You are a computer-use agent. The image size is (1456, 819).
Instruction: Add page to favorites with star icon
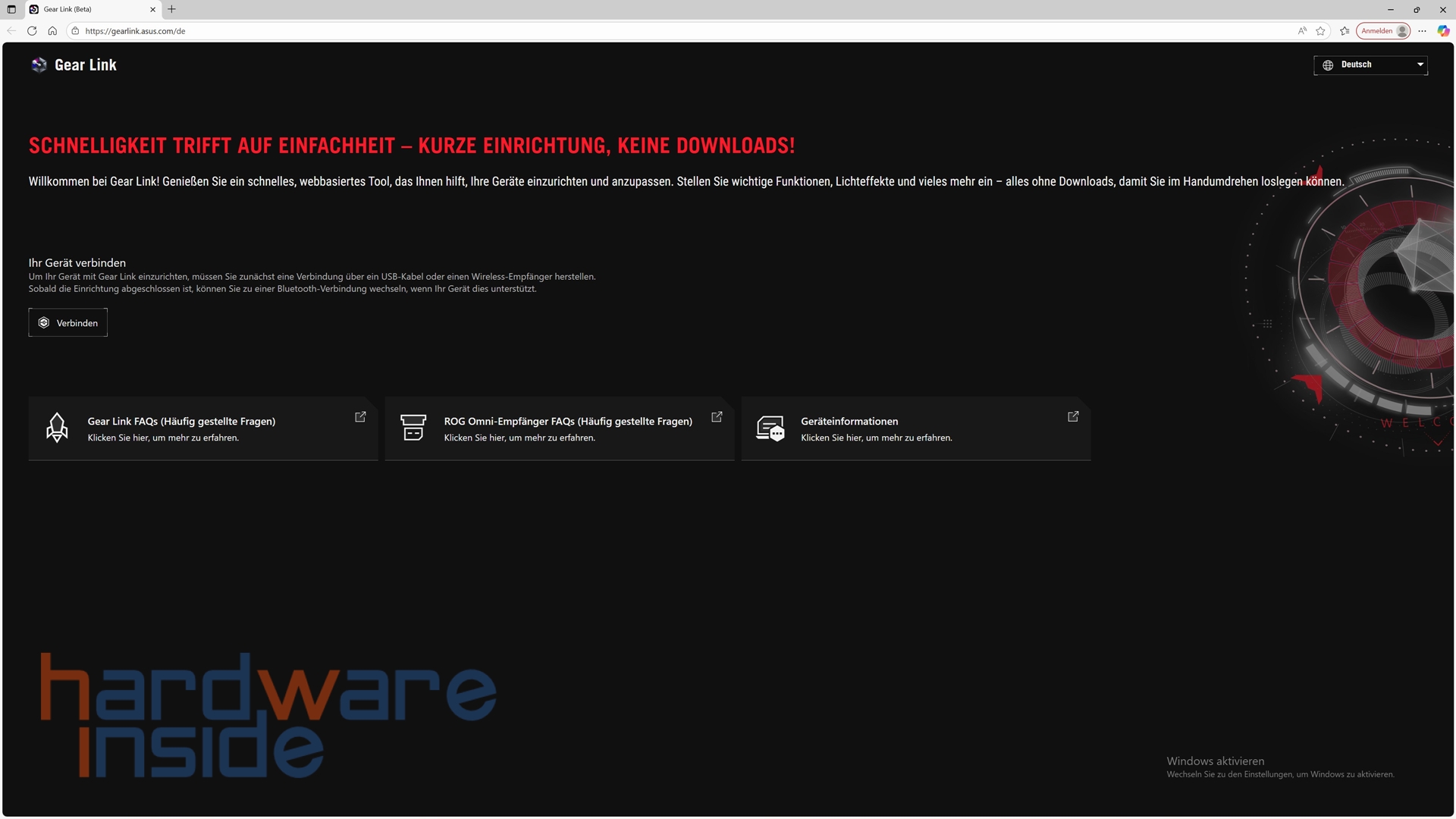click(x=1321, y=31)
